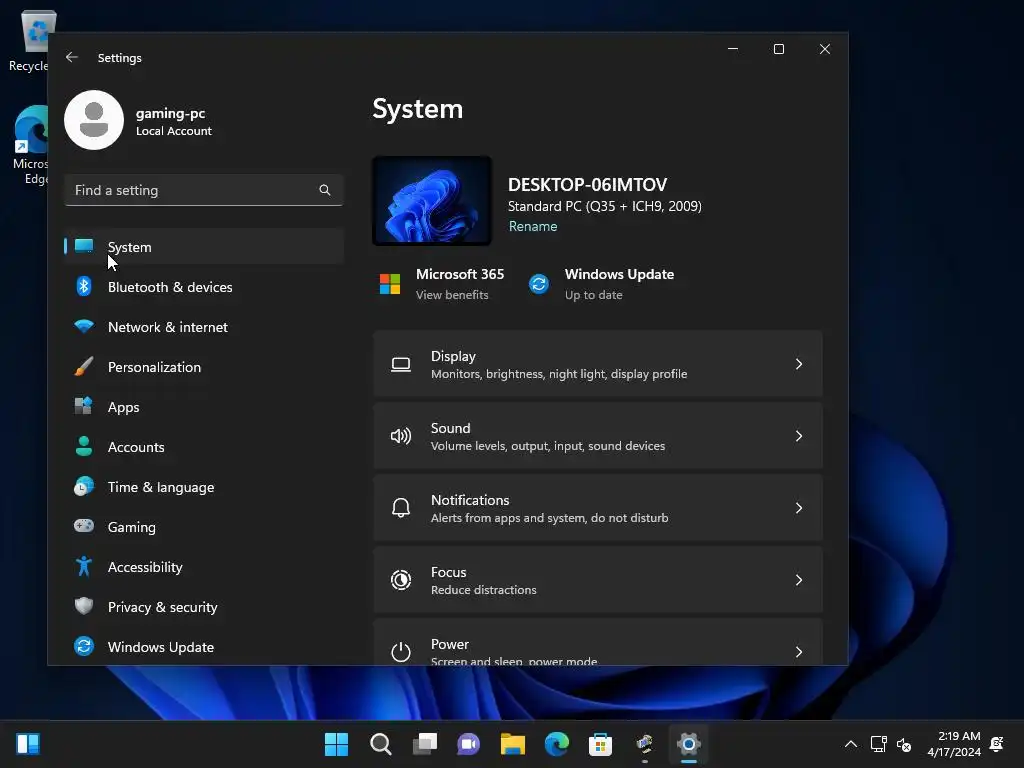Expand the Sound settings chevron

(799, 436)
